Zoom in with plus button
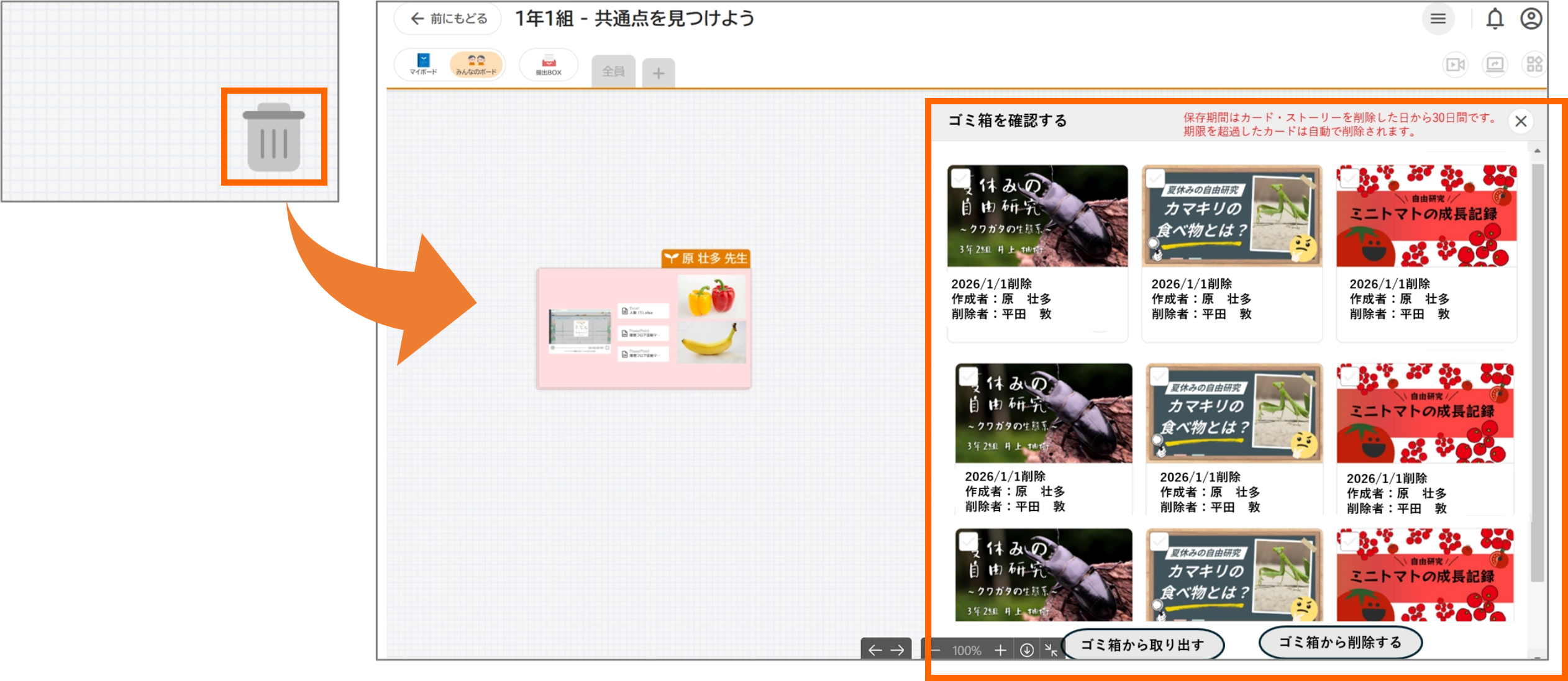This screenshot has width=1568, height=681. pos(1000,650)
